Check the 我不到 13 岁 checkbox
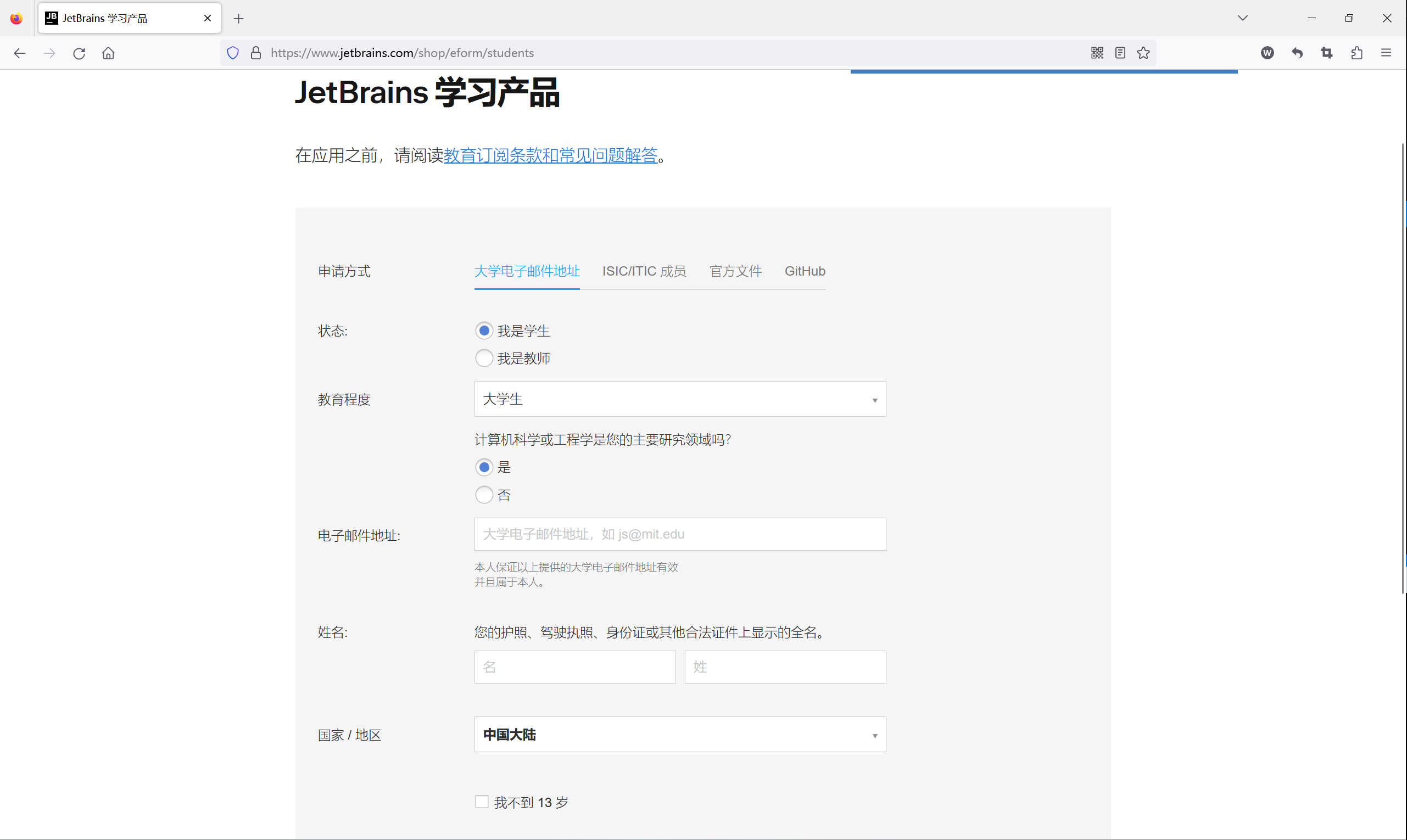 482,802
